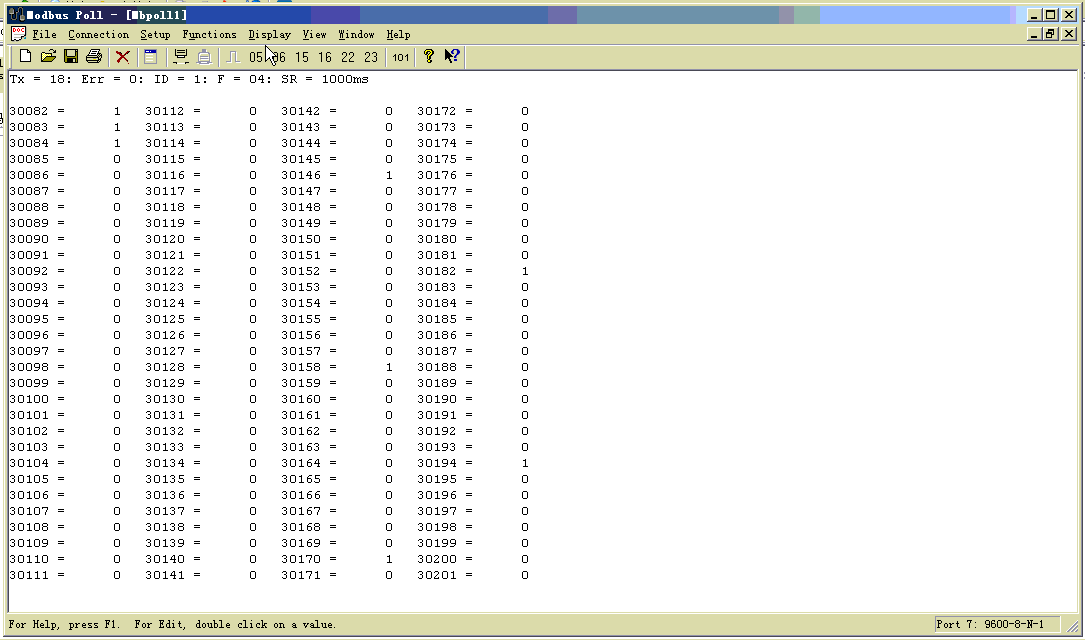1085x640 pixels.
Task: Click the 22 function toolbar button
Action: click(x=348, y=57)
